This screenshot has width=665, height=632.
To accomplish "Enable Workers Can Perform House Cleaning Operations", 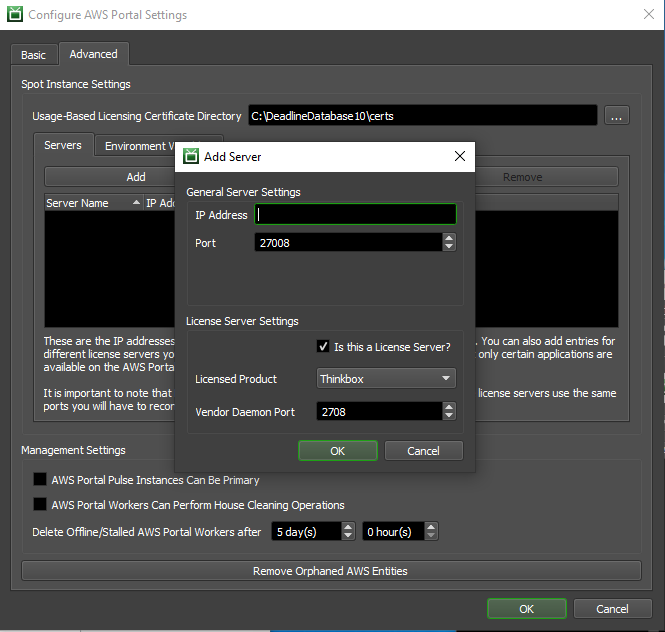I will pos(40,504).
